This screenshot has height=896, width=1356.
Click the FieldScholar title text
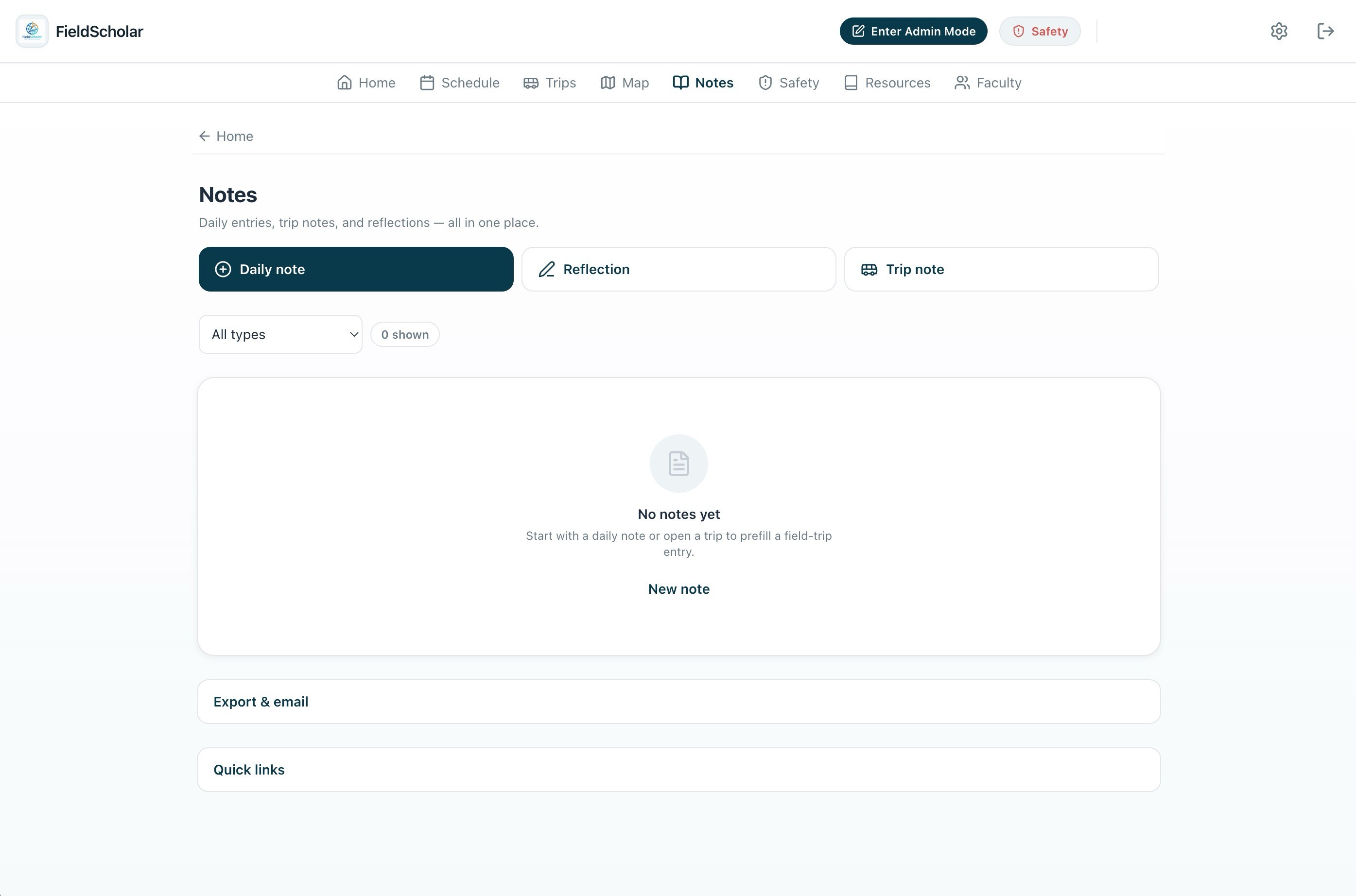(100, 32)
